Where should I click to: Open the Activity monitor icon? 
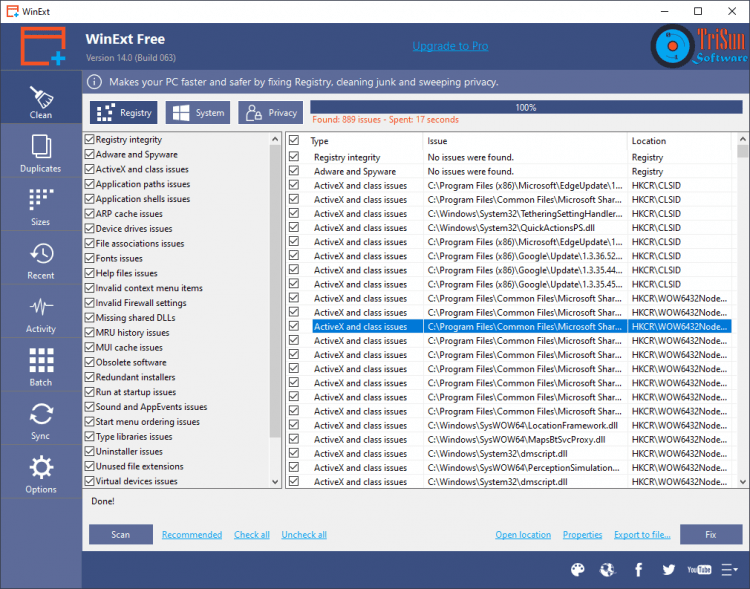pyautogui.click(x=41, y=313)
